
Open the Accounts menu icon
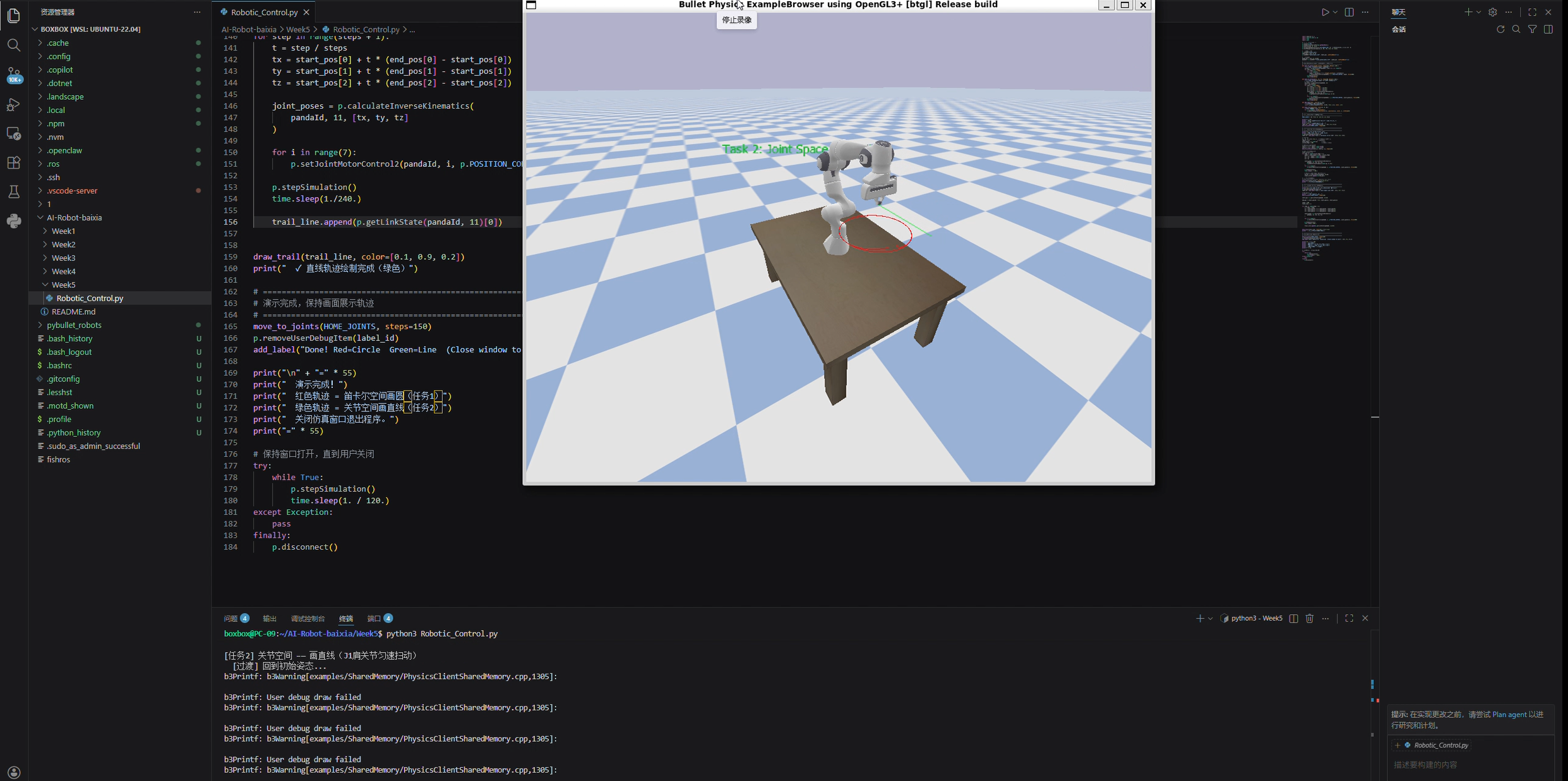point(14,772)
